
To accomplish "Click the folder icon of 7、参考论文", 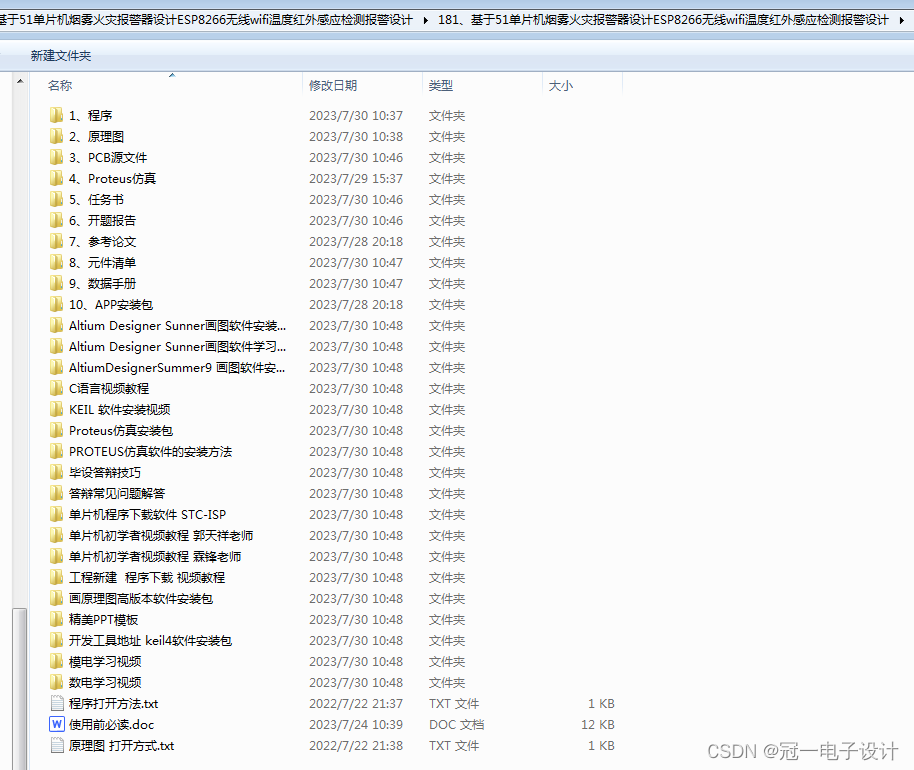I will (57, 241).
